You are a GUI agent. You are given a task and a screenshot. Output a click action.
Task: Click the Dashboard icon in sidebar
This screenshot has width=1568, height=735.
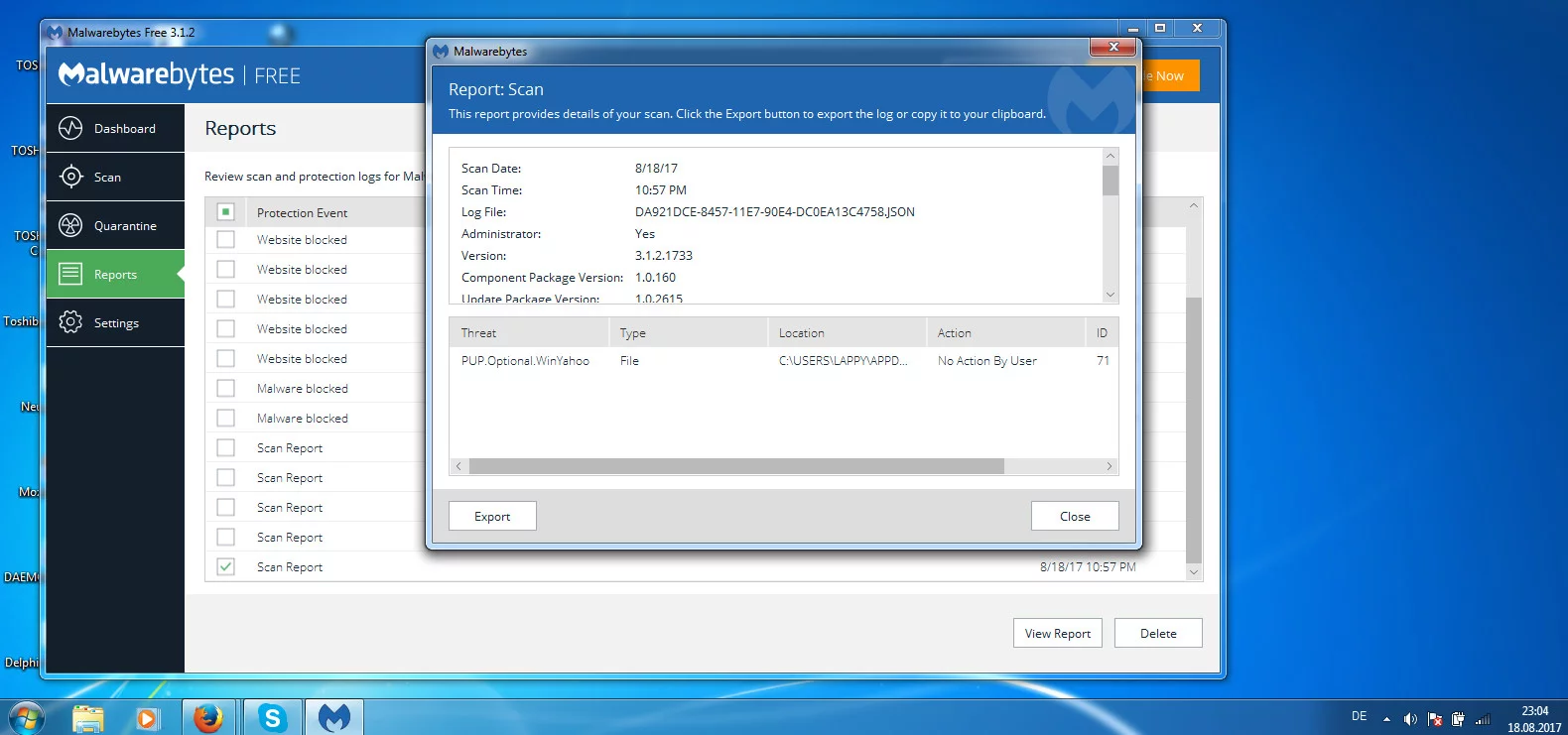[70, 128]
